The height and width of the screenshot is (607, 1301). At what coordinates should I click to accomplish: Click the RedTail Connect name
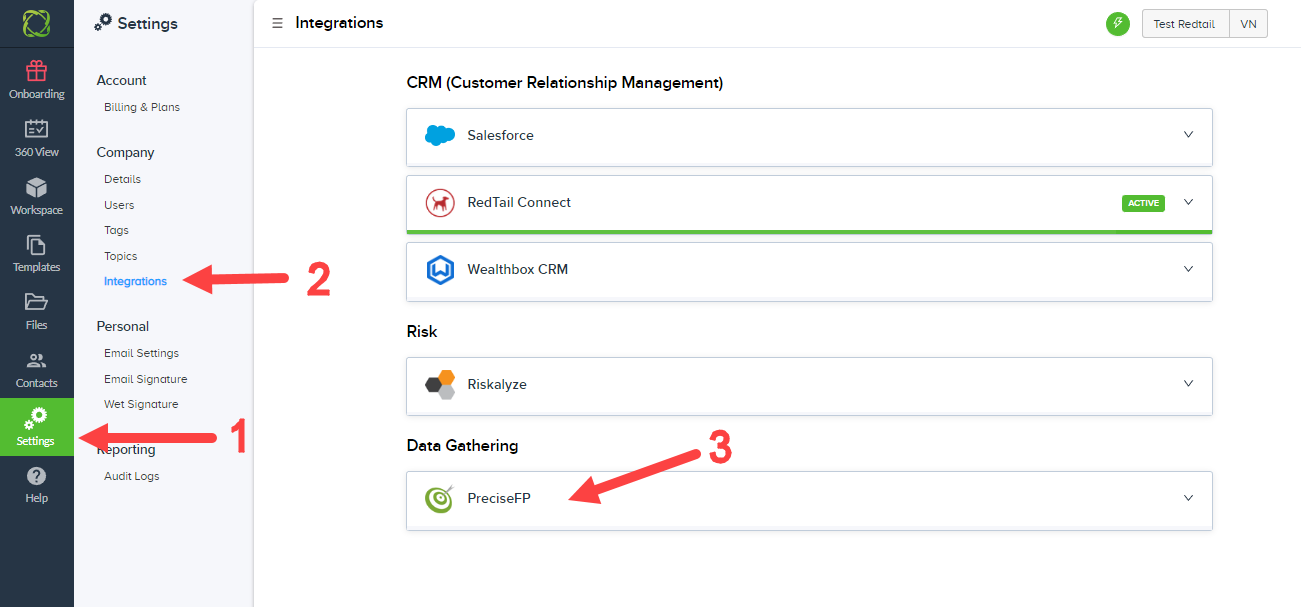(519, 202)
